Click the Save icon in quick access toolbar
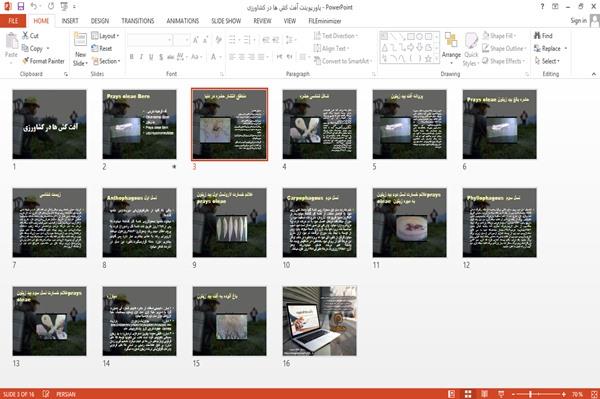 21,6
